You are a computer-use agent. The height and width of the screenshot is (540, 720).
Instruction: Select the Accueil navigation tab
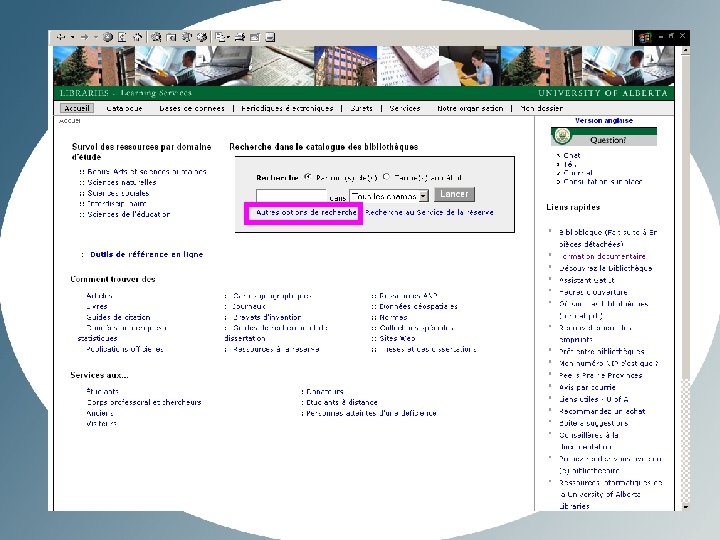click(77, 108)
